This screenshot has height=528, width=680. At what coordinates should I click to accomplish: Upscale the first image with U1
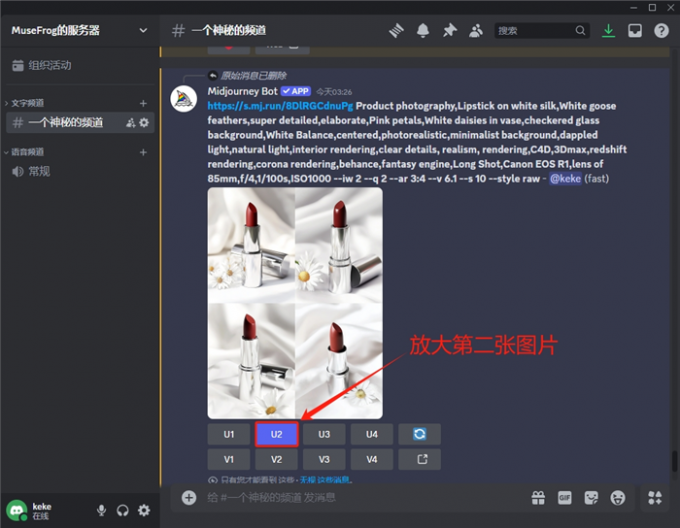[229, 434]
